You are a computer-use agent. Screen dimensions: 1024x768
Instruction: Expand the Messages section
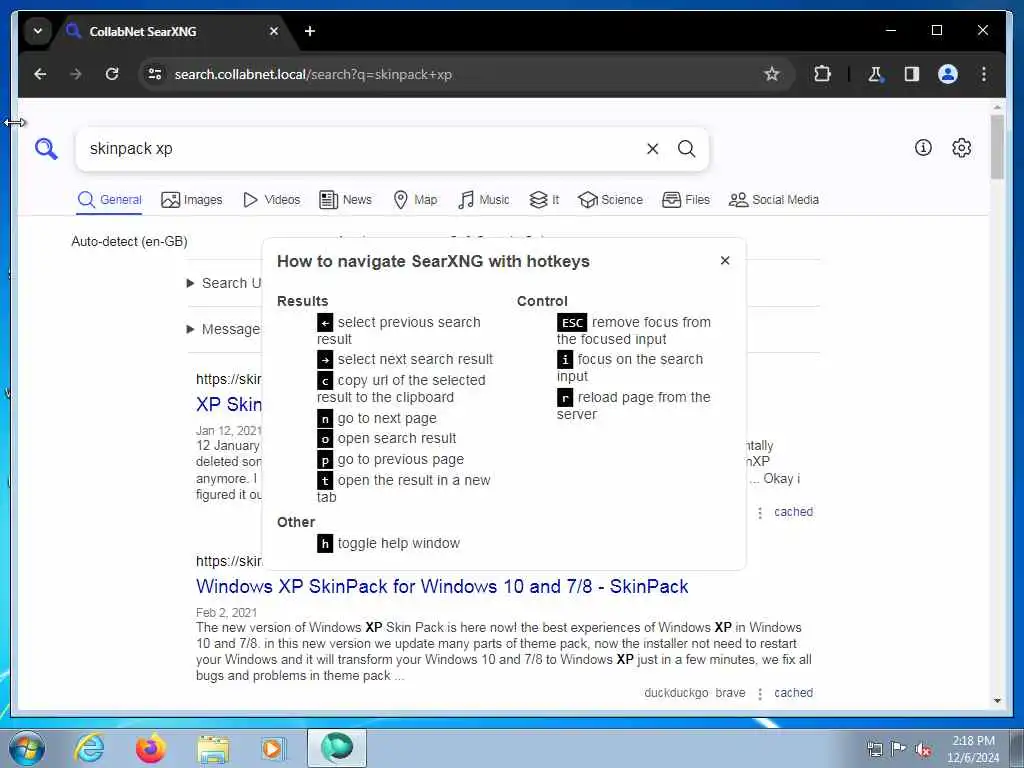[224, 329]
